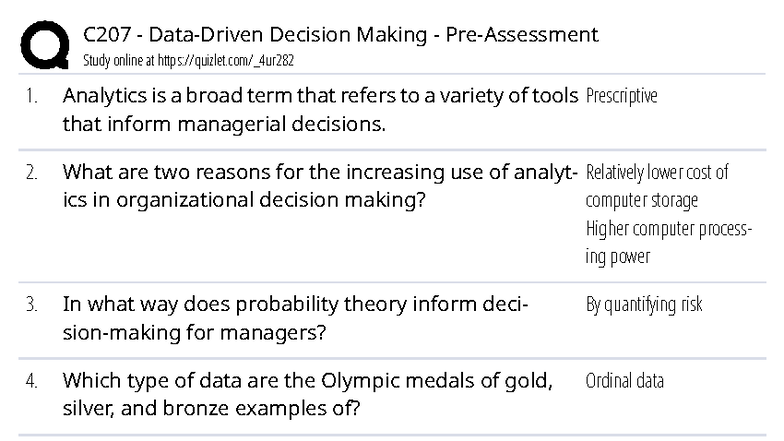The height and width of the screenshot is (441, 784).
Task: Click the 'Higher computer process-' answer line
Action: coord(668,229)
